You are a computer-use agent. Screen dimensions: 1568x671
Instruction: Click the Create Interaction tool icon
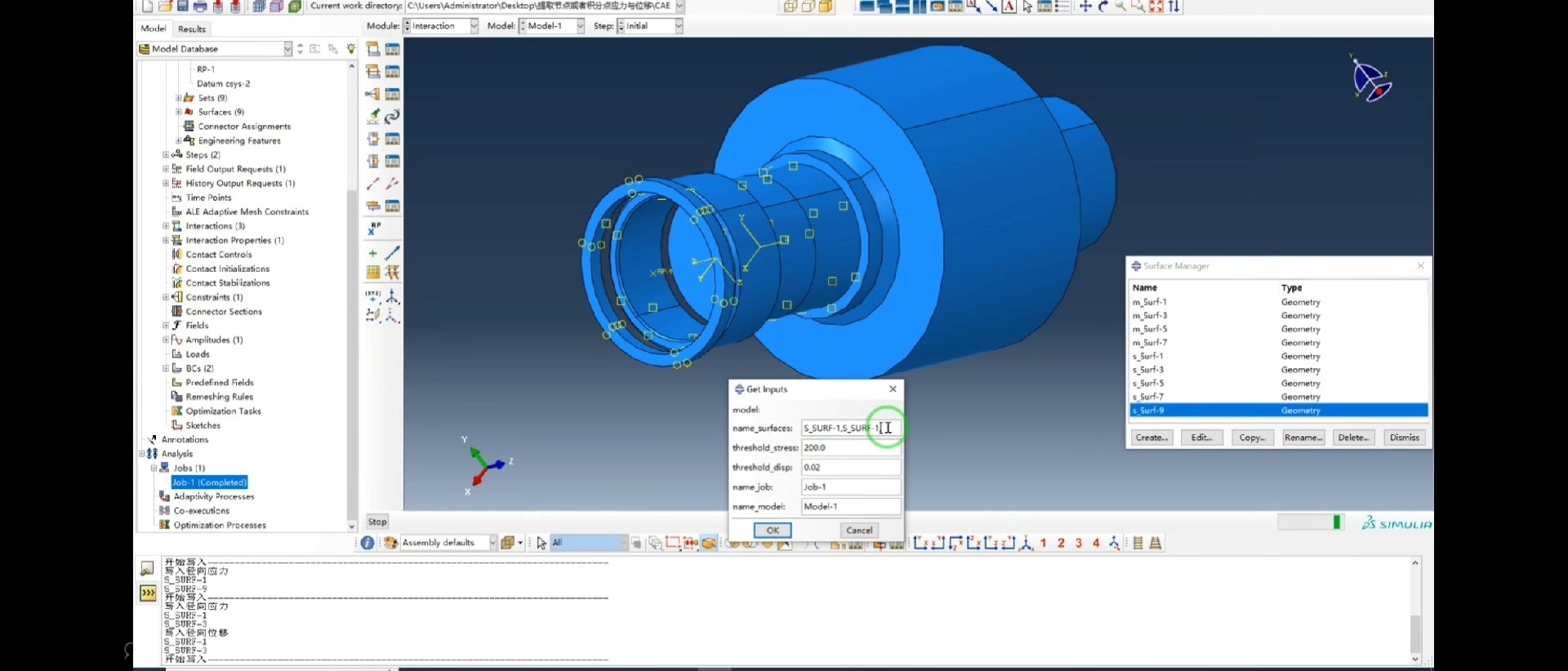(373, 49)
